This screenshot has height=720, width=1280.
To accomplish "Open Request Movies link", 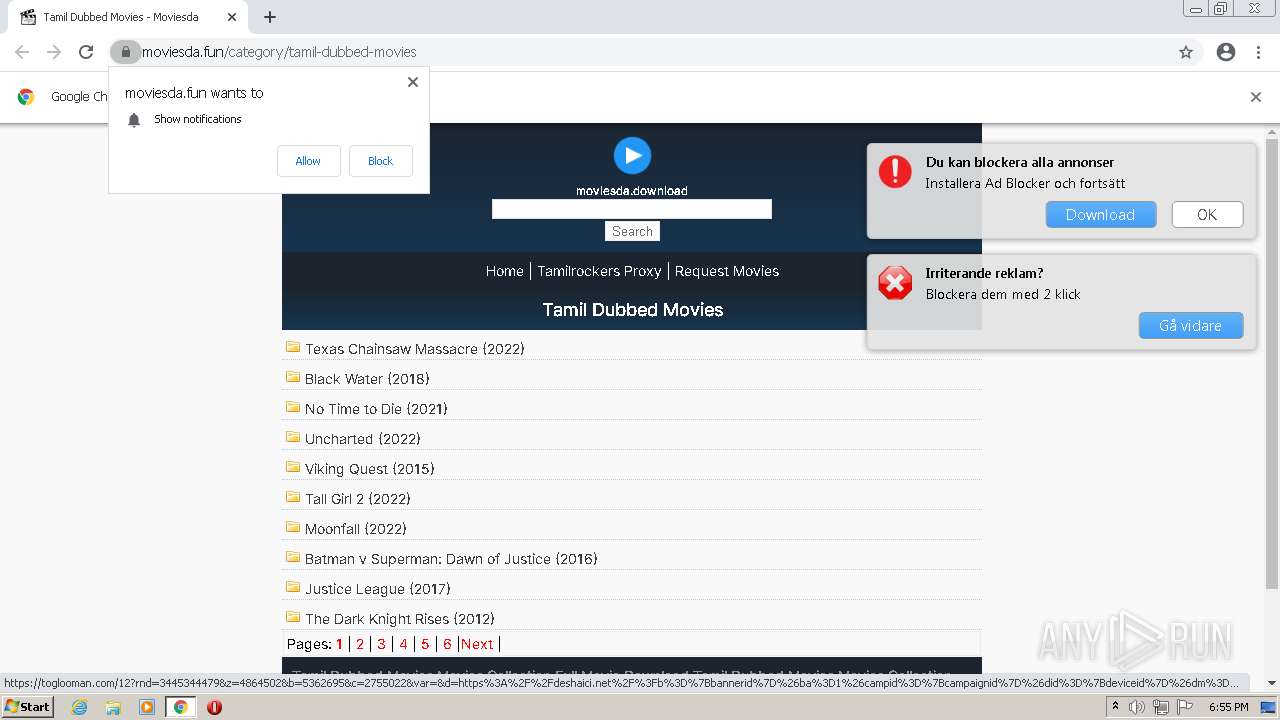I will [x=727, y=271].
